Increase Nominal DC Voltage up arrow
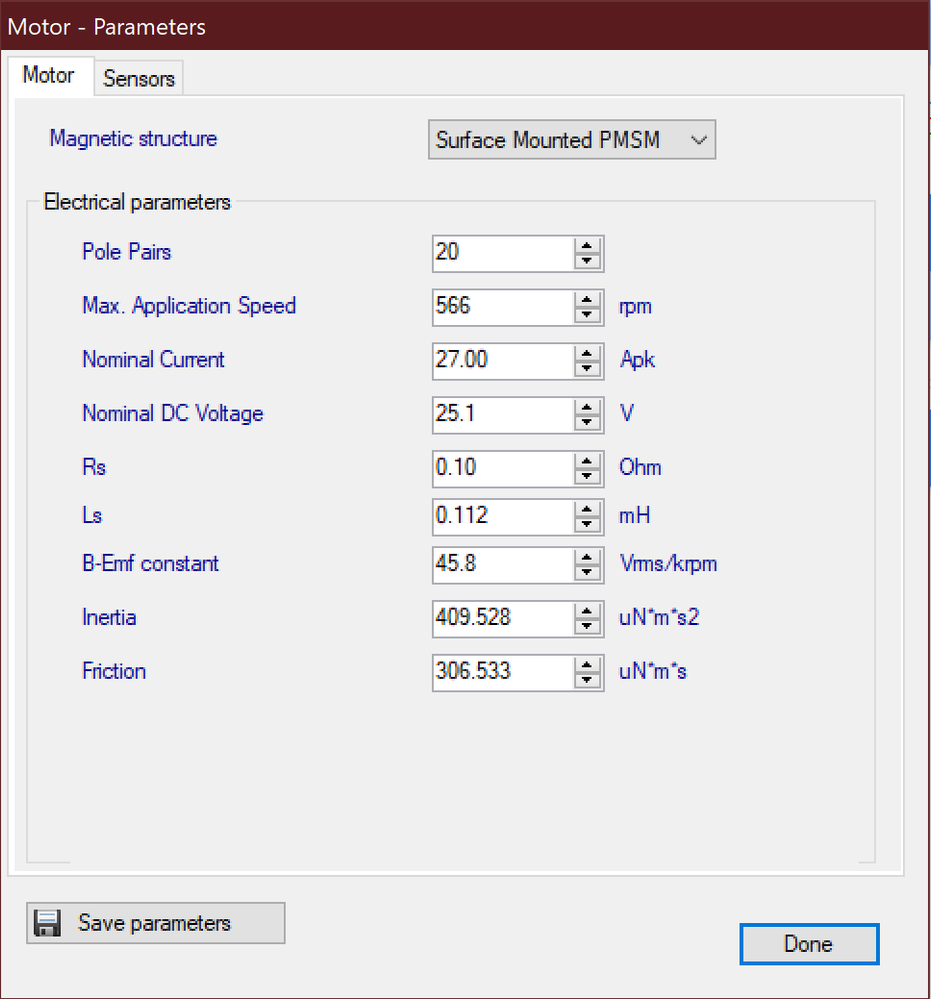Image resolution: width=931 pixels, height=999 pixels. (x=587, y=408)
